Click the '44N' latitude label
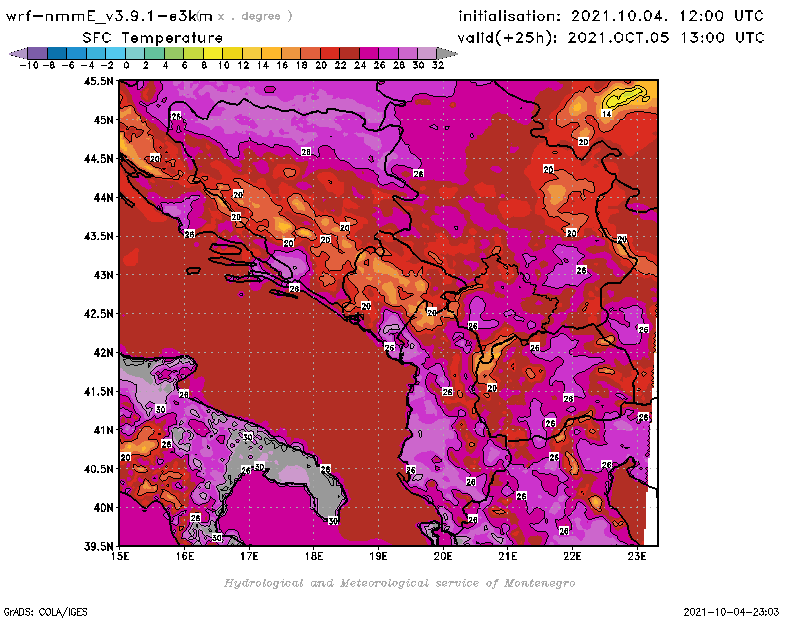Image resolution: width=800 pixels, height=618 pixels. click(104, 197)
